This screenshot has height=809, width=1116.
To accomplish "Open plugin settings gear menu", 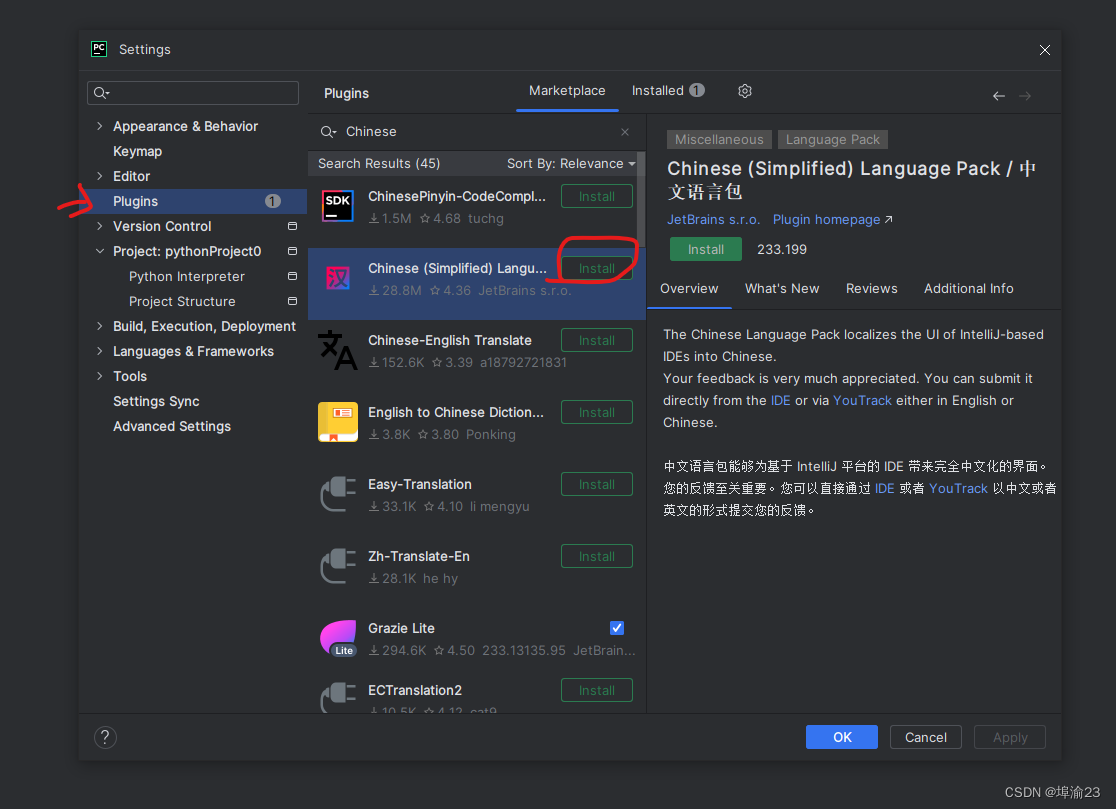I will [744, 91].
